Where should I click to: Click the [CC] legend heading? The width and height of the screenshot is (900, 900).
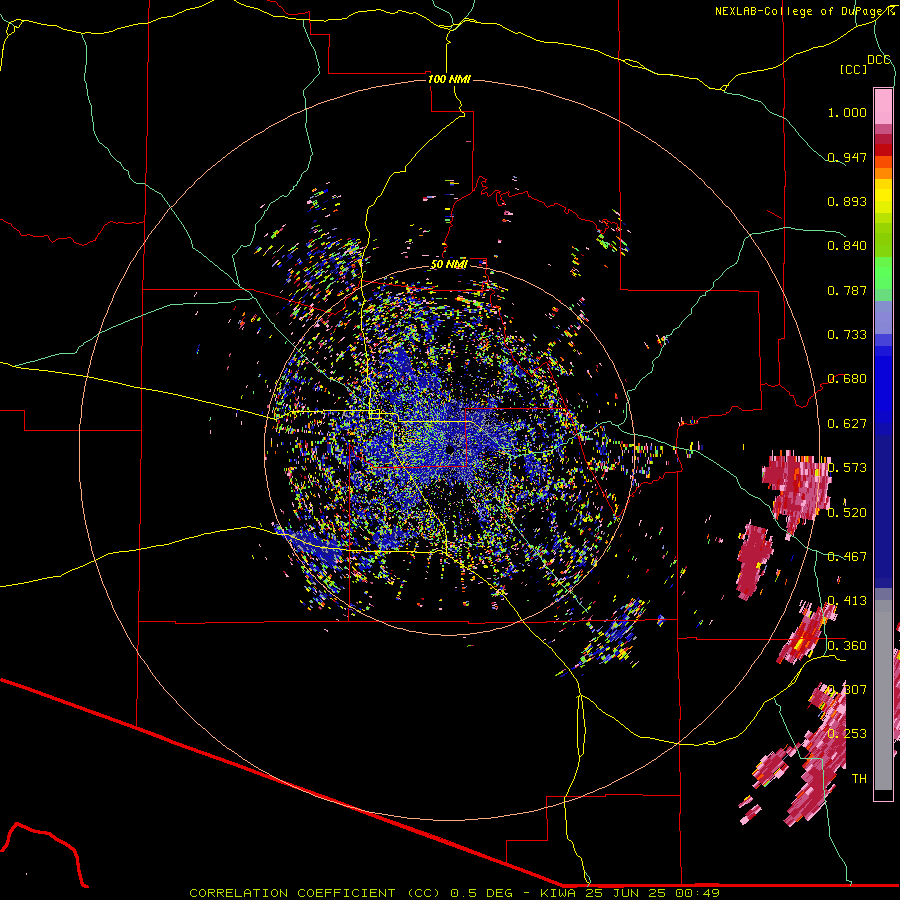point(853,69)
